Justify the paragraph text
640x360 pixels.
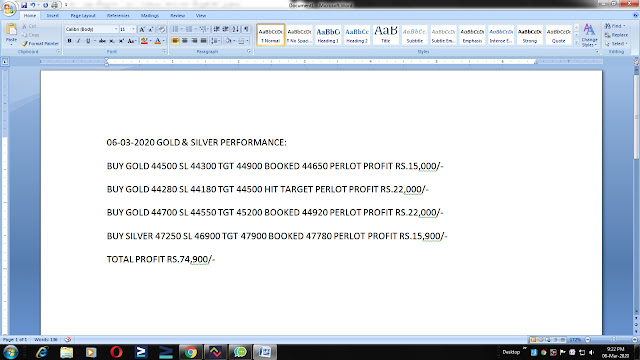[204, 41]
